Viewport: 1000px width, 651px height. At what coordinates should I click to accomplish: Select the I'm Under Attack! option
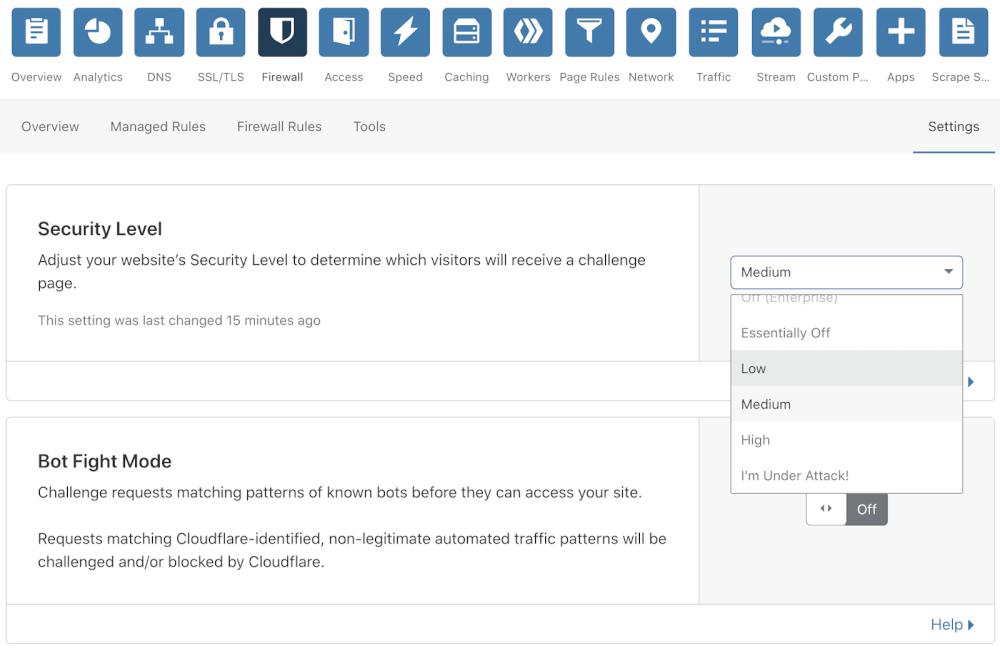[846, 476]
